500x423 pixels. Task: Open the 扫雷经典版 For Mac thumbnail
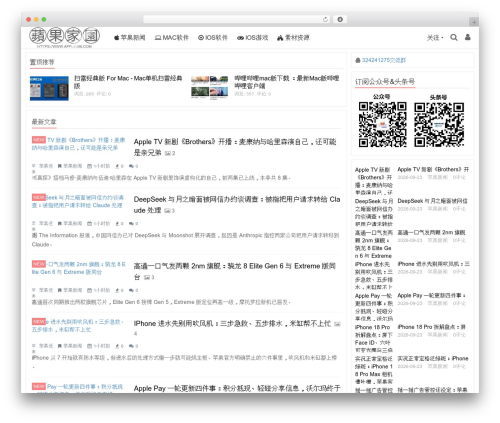coord(49,88)
